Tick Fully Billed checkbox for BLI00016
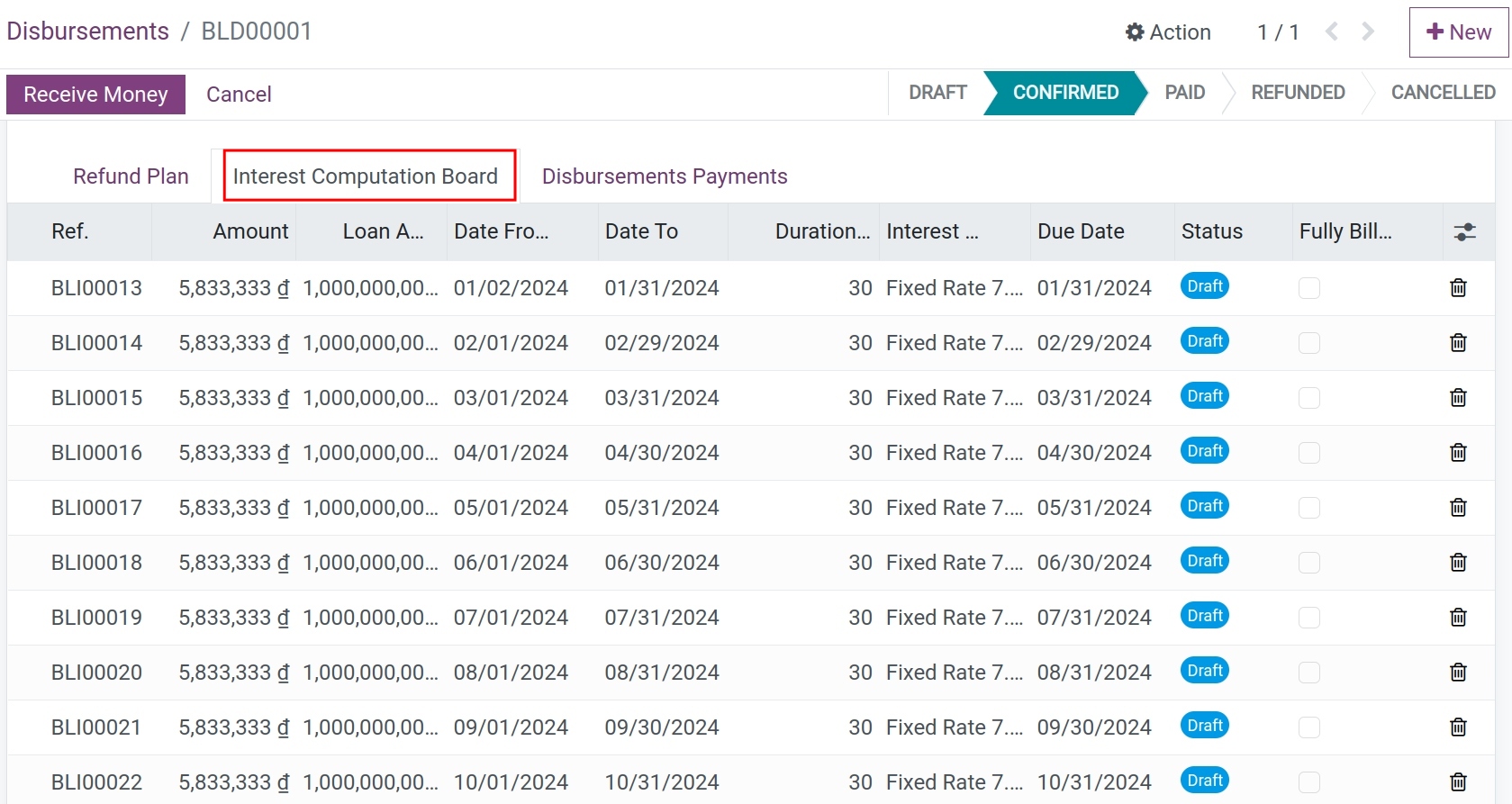The image size is (1512, 804). [x=1309, y=453]
